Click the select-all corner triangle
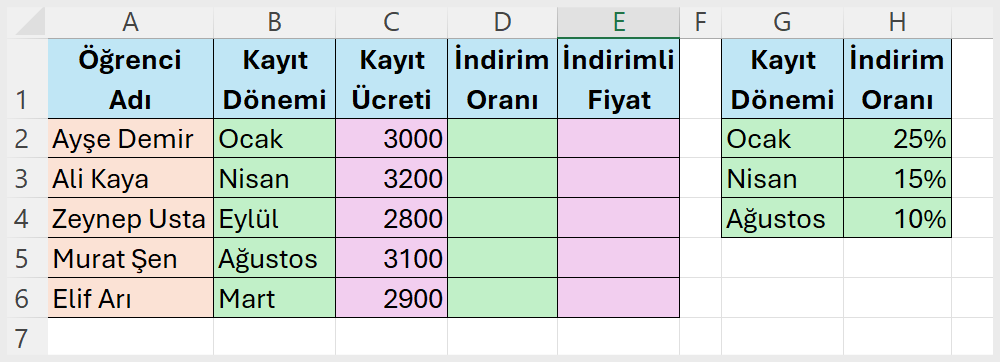Image resolution: width=1000 pixels, height=362 pixels. 27,22
